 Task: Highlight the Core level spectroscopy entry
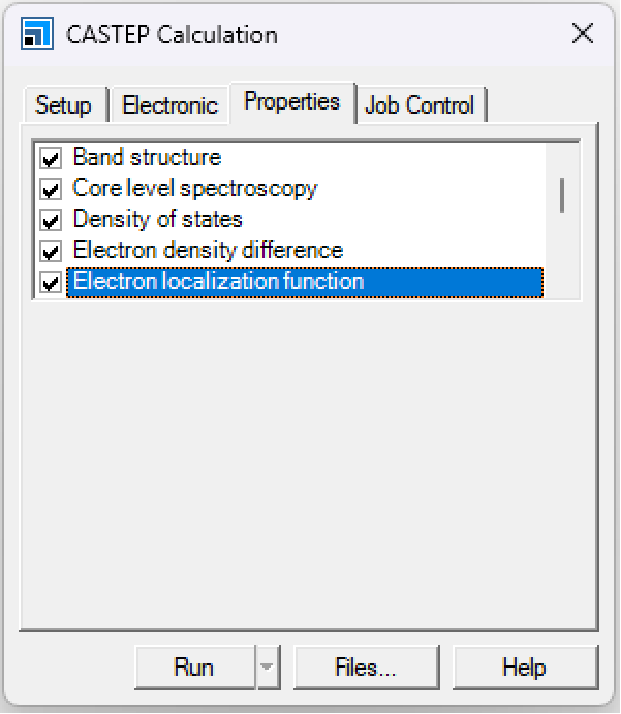coord(195,189)
